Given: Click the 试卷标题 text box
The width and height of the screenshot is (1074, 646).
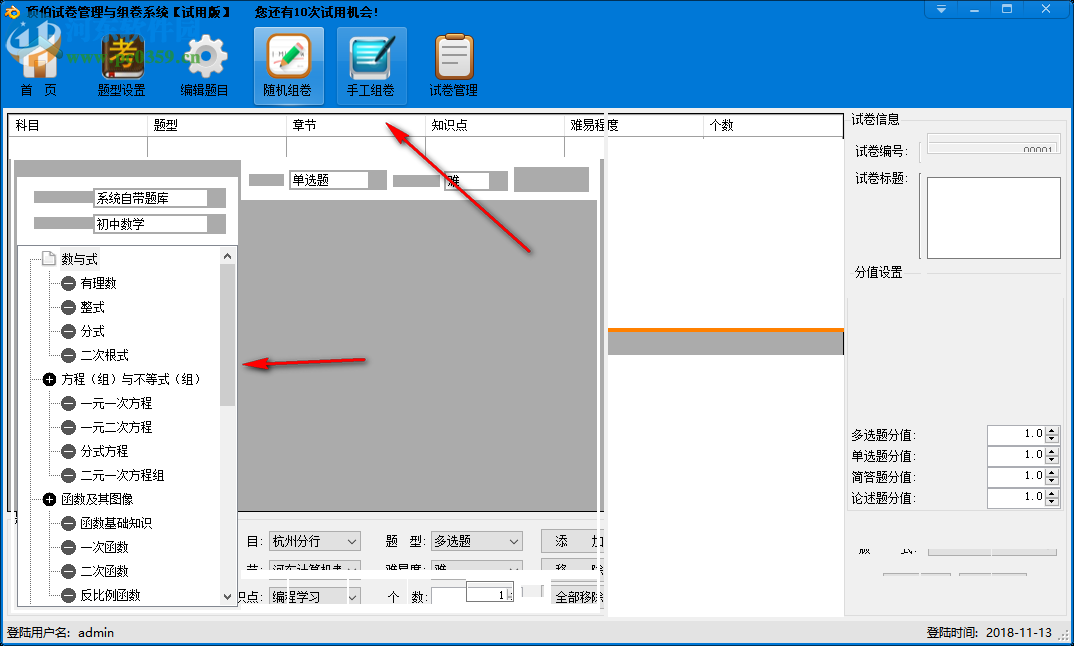Looking at the screenshot, I should (993, 218).
